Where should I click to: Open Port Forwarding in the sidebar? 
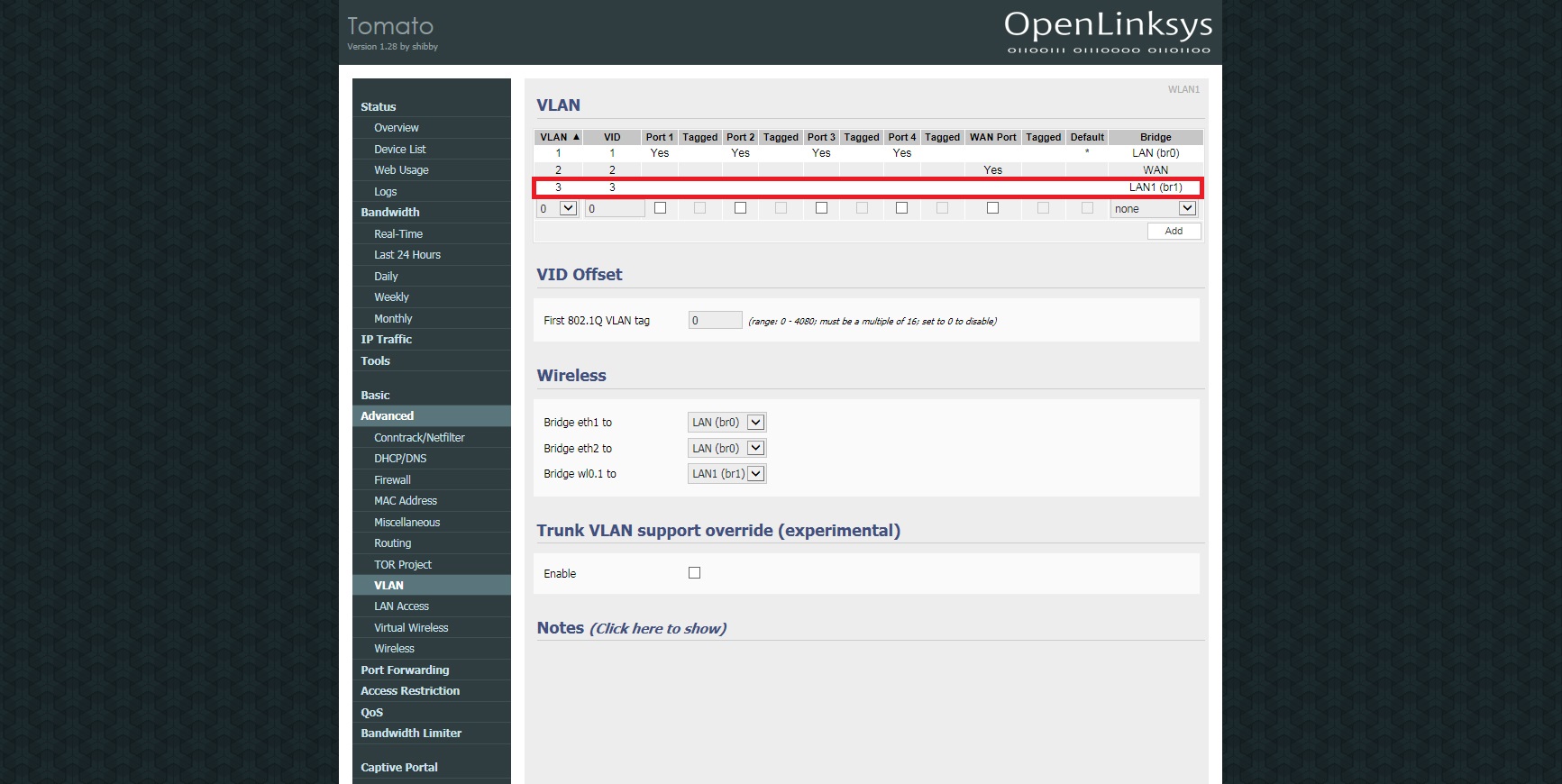(x=405, y=670)
